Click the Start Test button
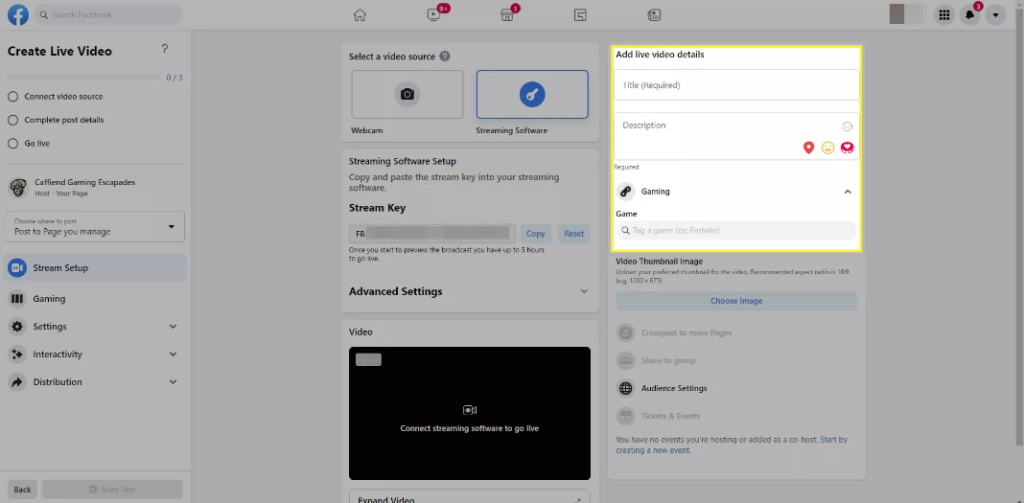 [x=112, y=489]
